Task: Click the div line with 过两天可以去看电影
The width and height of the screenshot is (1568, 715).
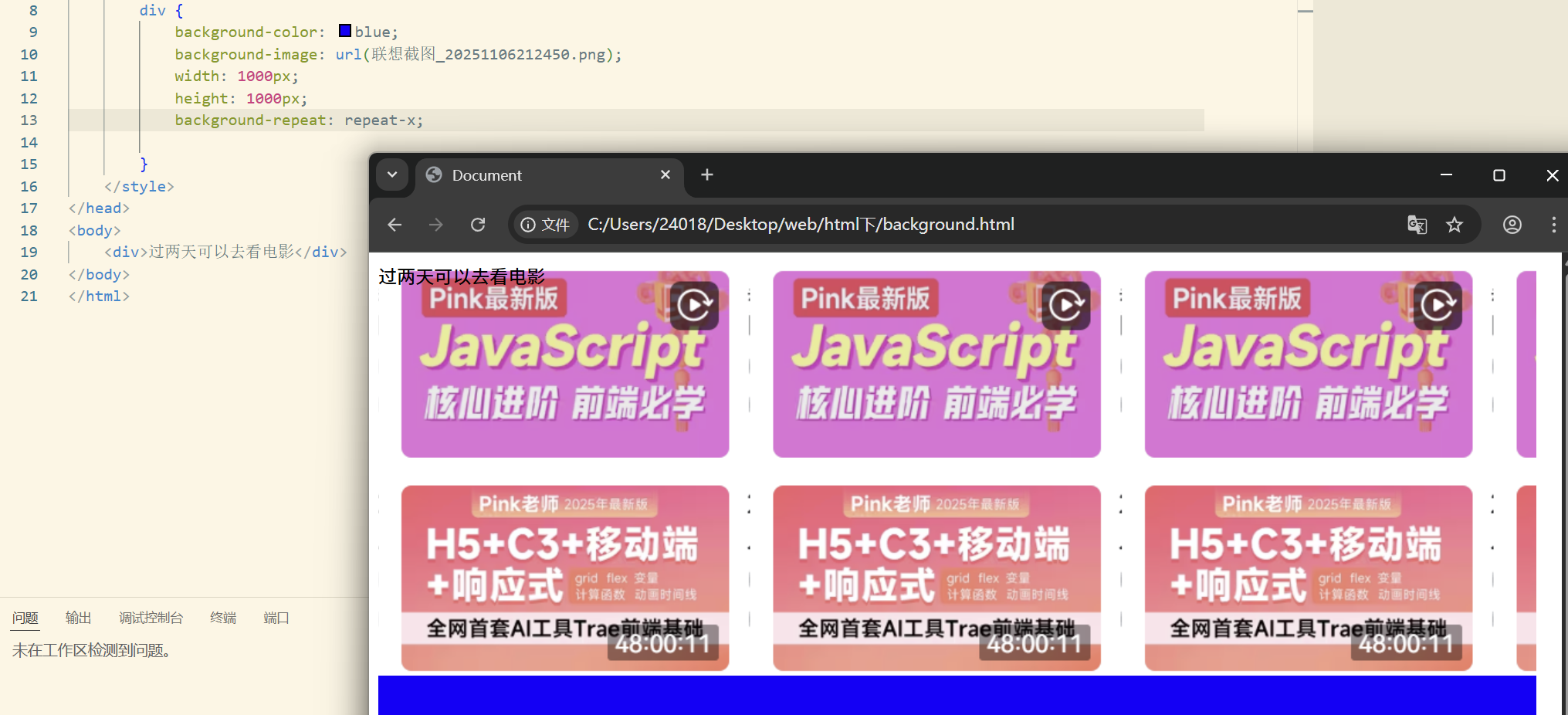Action: click(x=225, y=252)
